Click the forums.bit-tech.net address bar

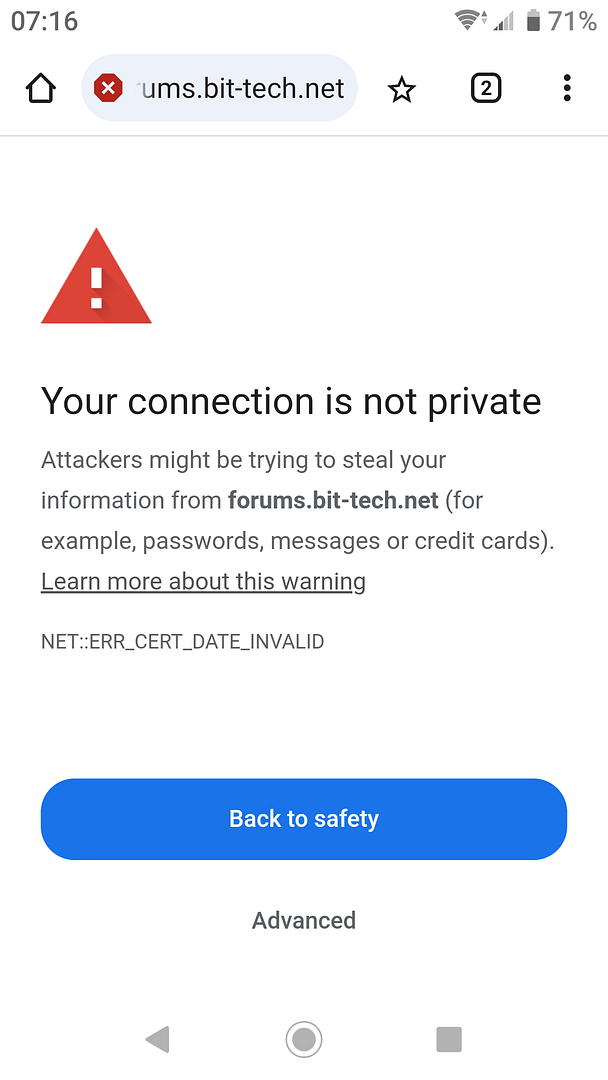click(x=220, y=88)
